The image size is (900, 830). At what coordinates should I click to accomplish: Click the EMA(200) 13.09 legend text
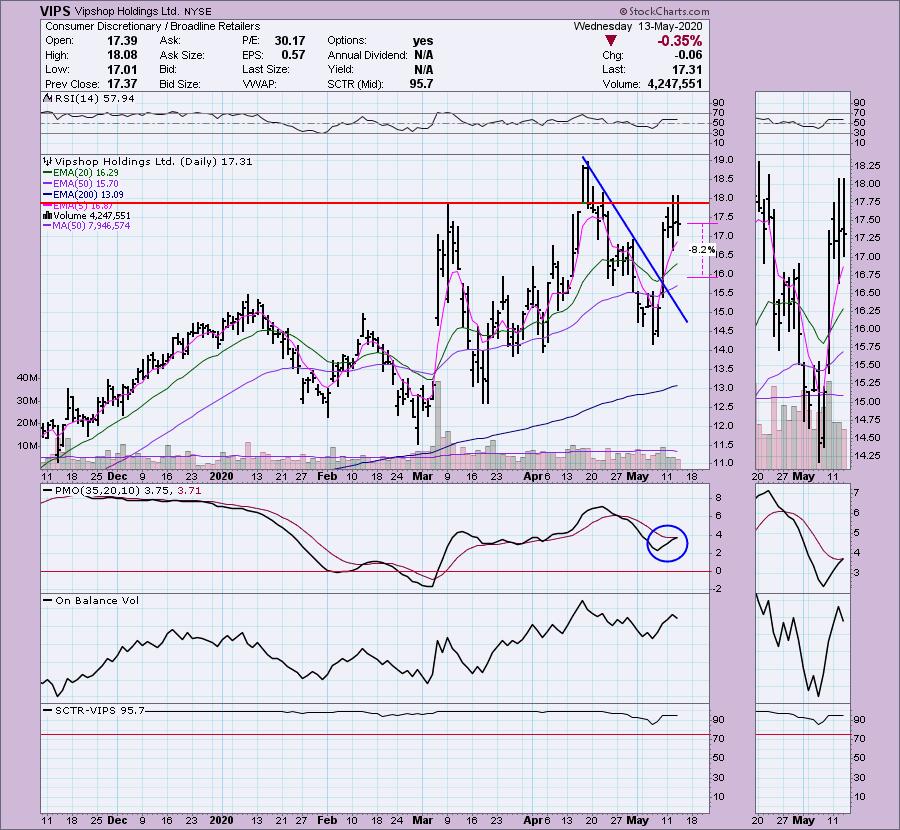point(88,195)
